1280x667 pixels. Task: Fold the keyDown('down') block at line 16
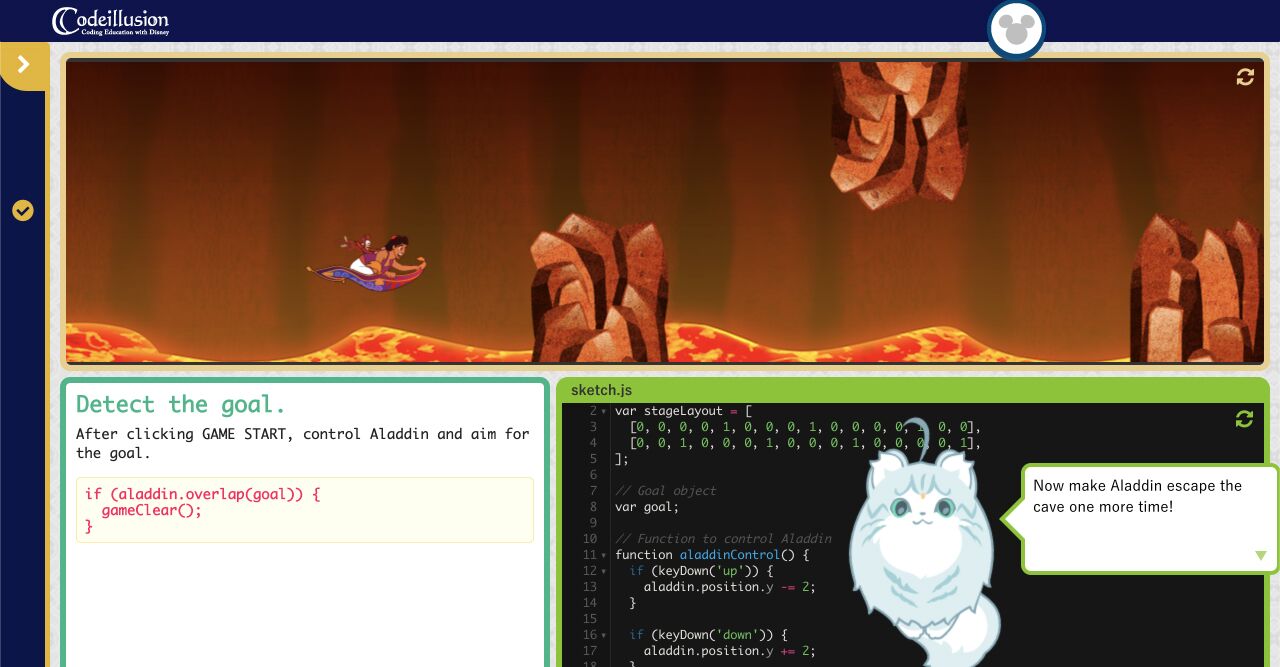click(604, 635)
